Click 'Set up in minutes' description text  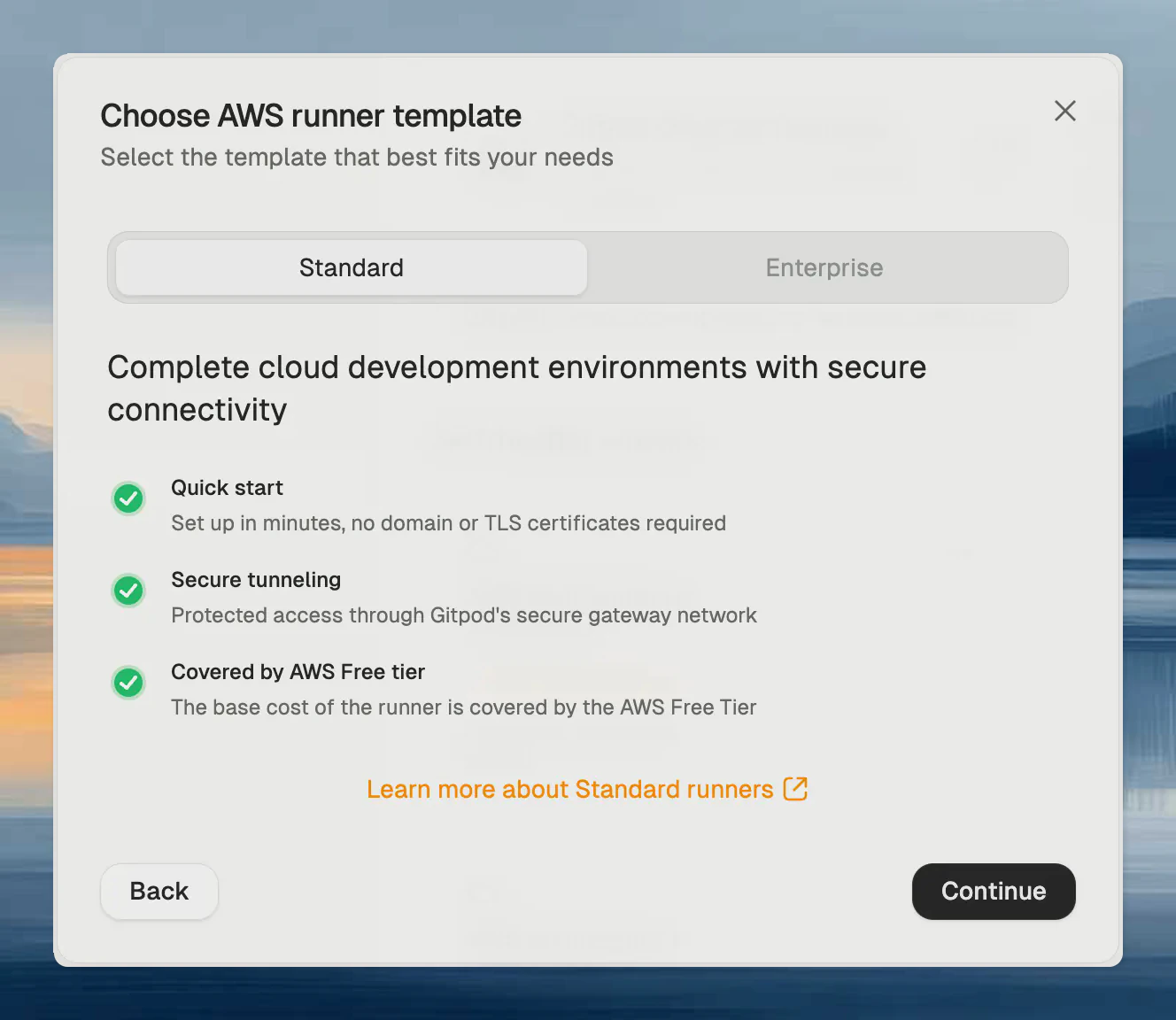point(448,523)
